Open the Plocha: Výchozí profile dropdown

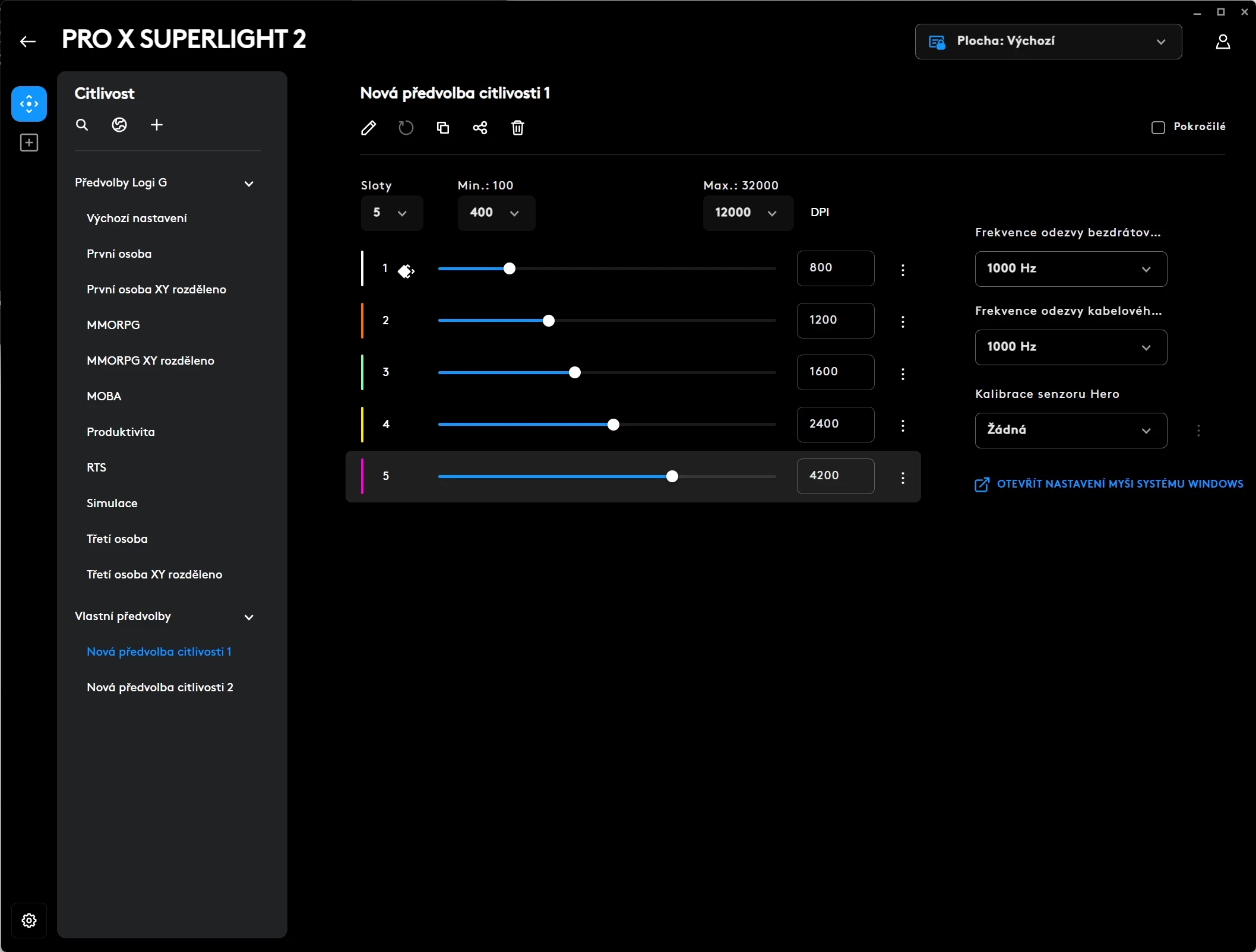[x=1048, y=42]
